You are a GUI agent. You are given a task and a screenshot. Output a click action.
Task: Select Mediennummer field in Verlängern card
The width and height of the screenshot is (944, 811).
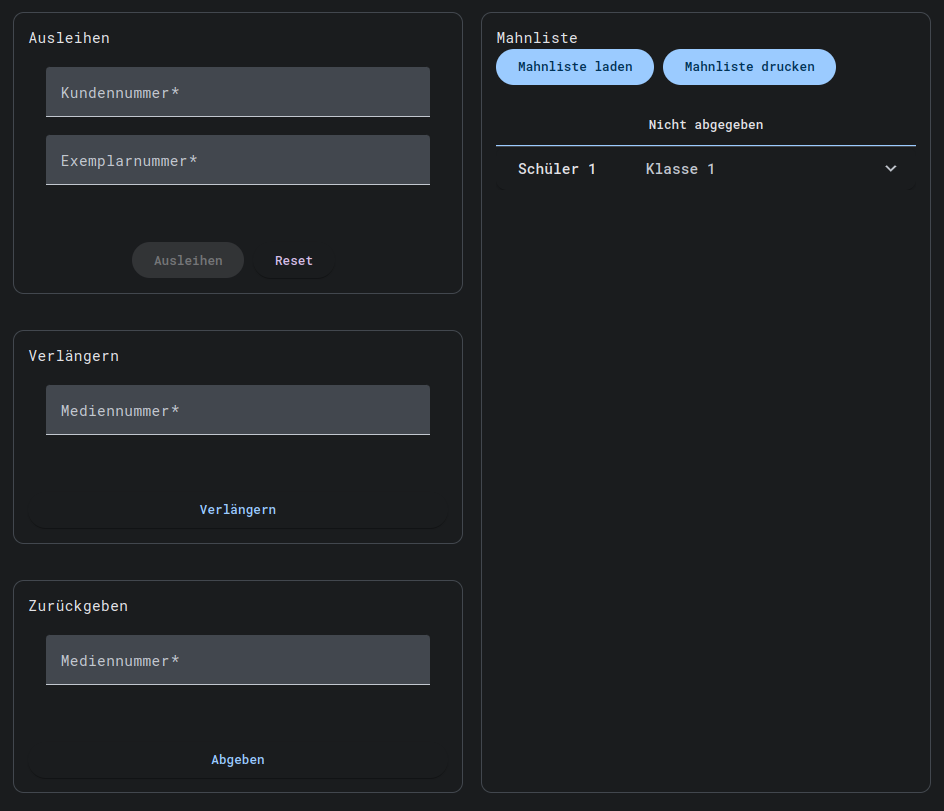click(238, 410)
